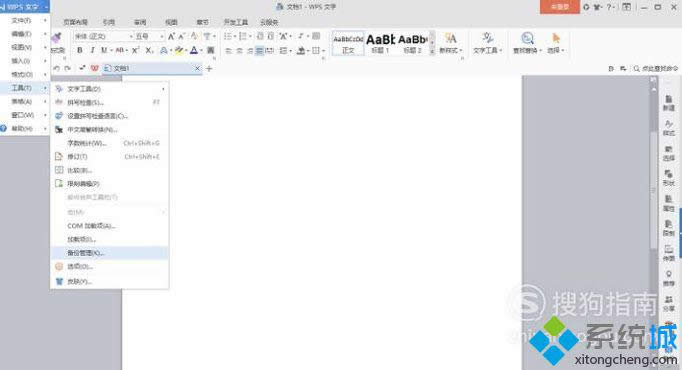This screenshot has height=370, width=682.
Task: Apply the 标题 1 heading style
Action: point(381,43)
